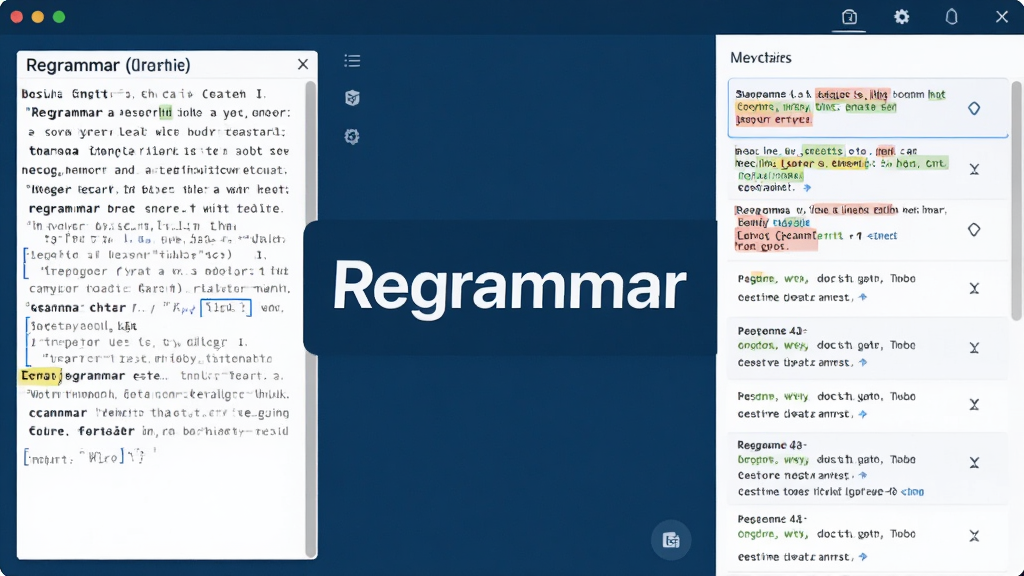This screenshot has height=576, width=1024.
Task: Dismiss the 'Pegeanne 43-' card with its X icon
Action: 974,536
